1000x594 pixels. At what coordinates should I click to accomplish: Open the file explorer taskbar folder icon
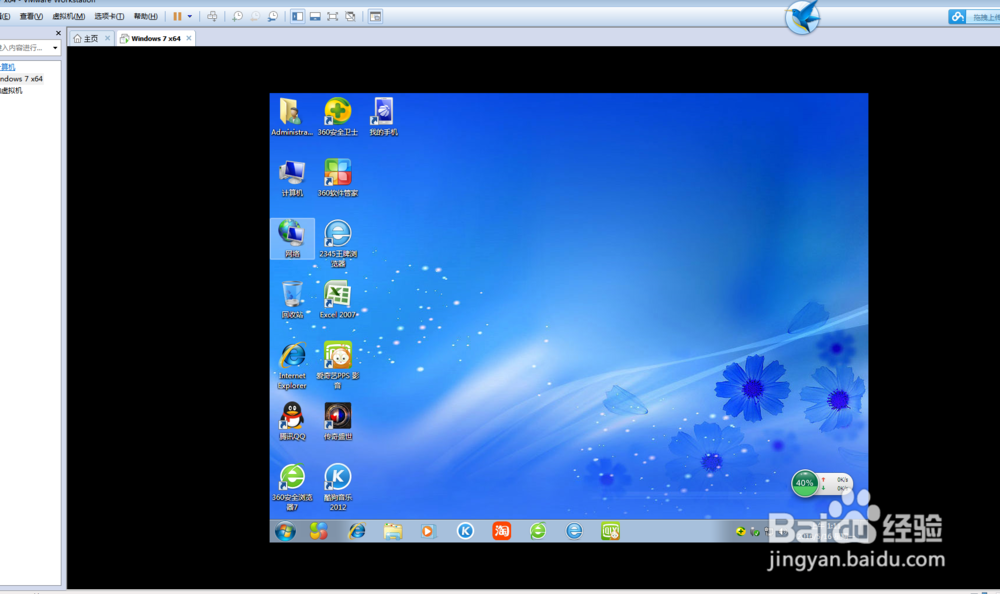tap(393, 531)
